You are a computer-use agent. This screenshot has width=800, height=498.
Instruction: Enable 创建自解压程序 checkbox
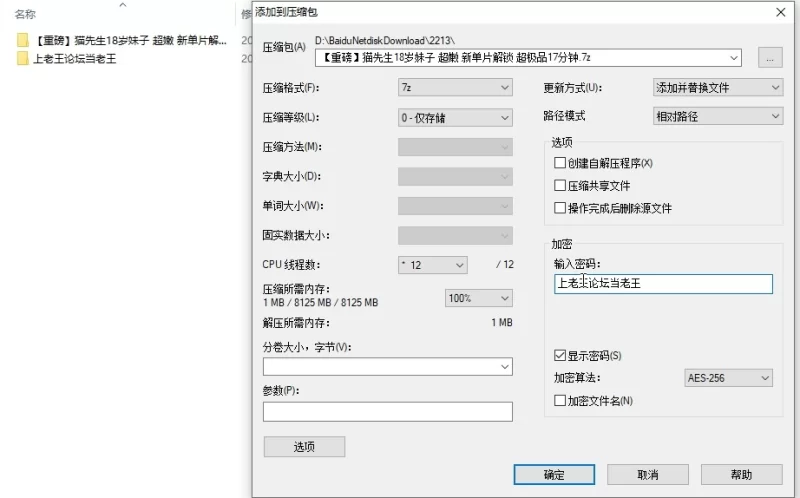pos(560,163)
